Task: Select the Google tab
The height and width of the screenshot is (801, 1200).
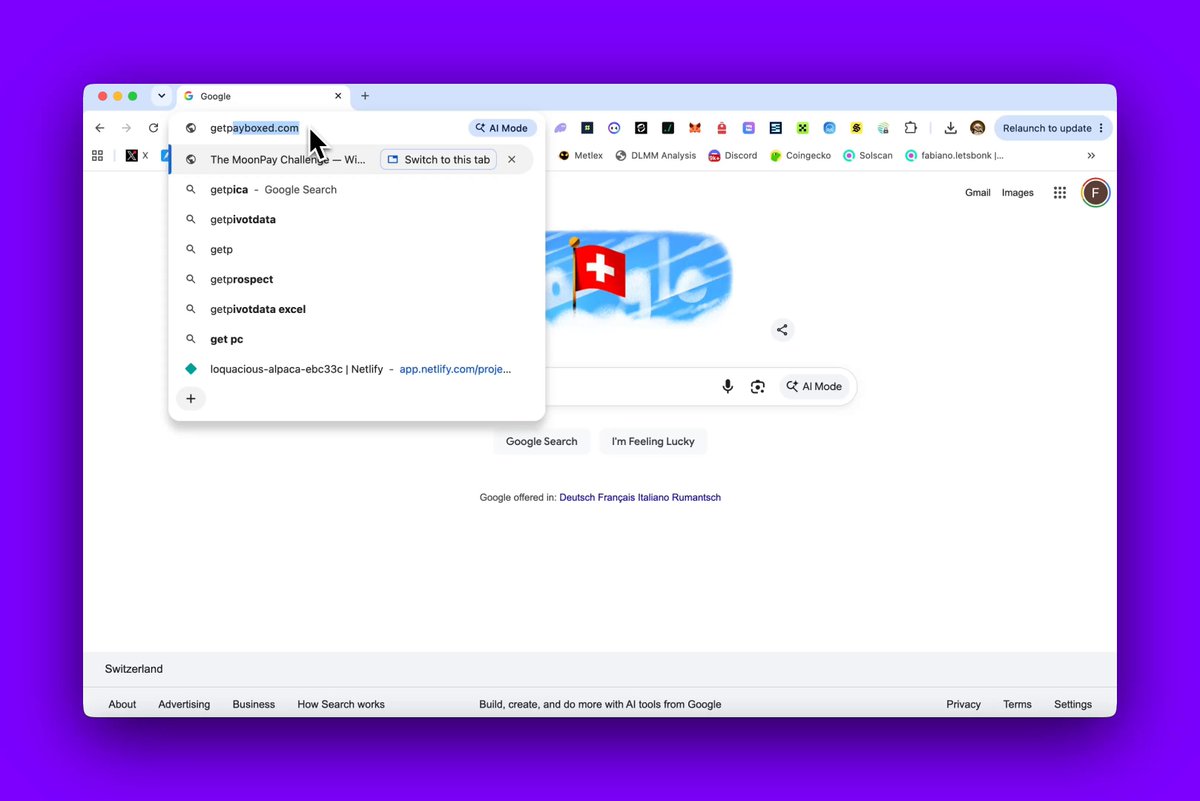Action: (x=263, y=96)
